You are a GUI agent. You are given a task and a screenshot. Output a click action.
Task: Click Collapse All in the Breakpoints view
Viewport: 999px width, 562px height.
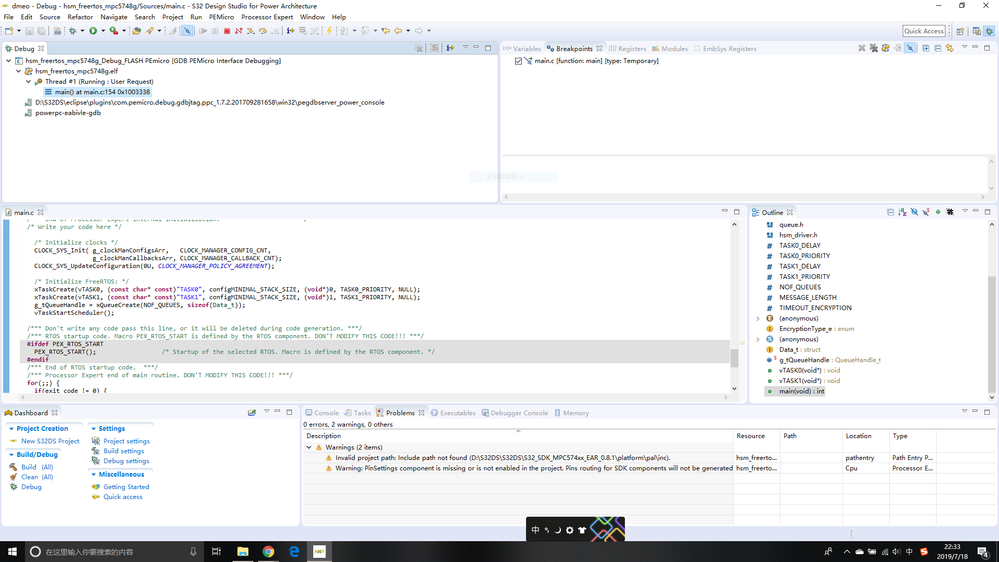click(938, 48)
